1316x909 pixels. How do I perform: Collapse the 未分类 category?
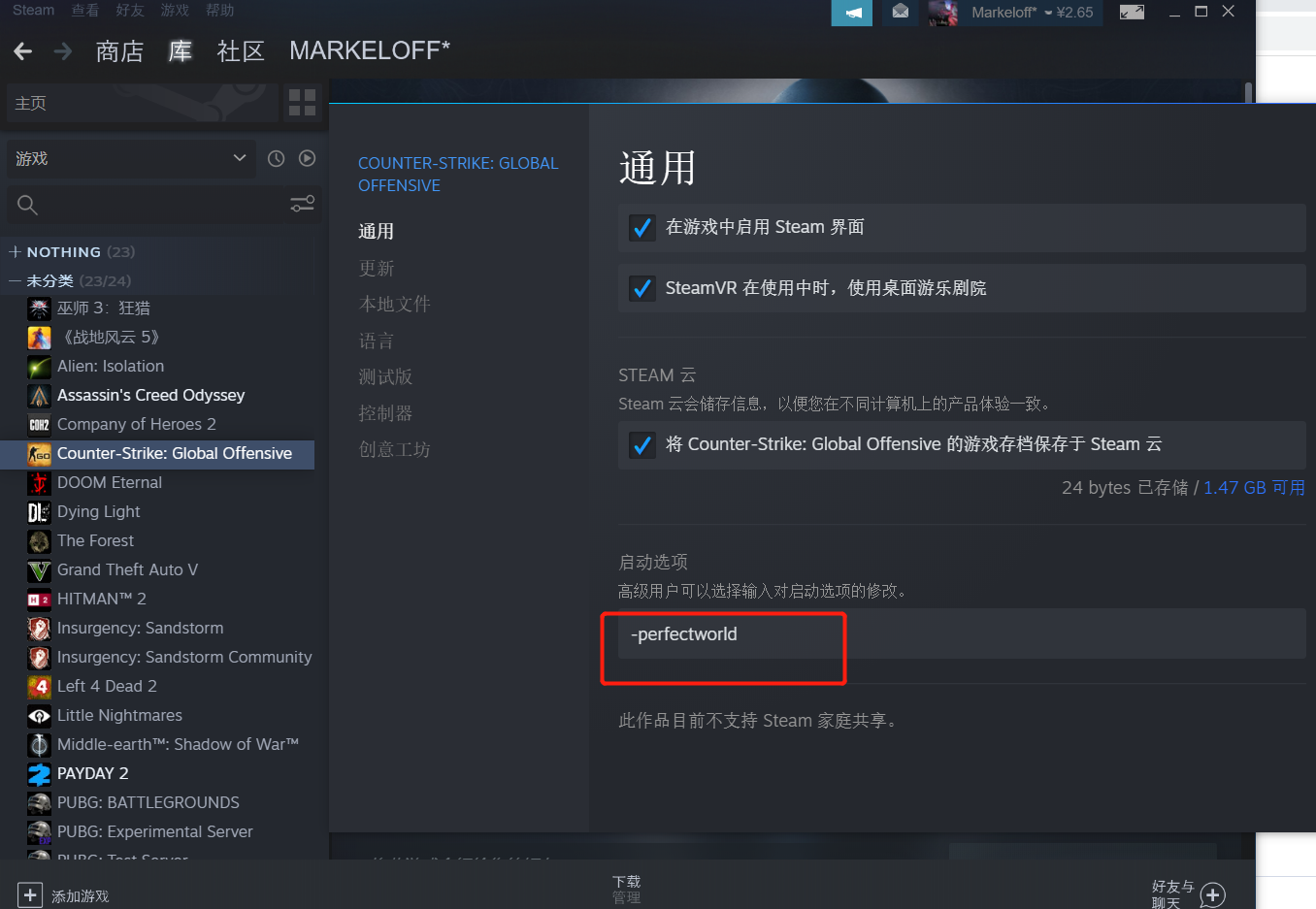(x=15, y=281)
